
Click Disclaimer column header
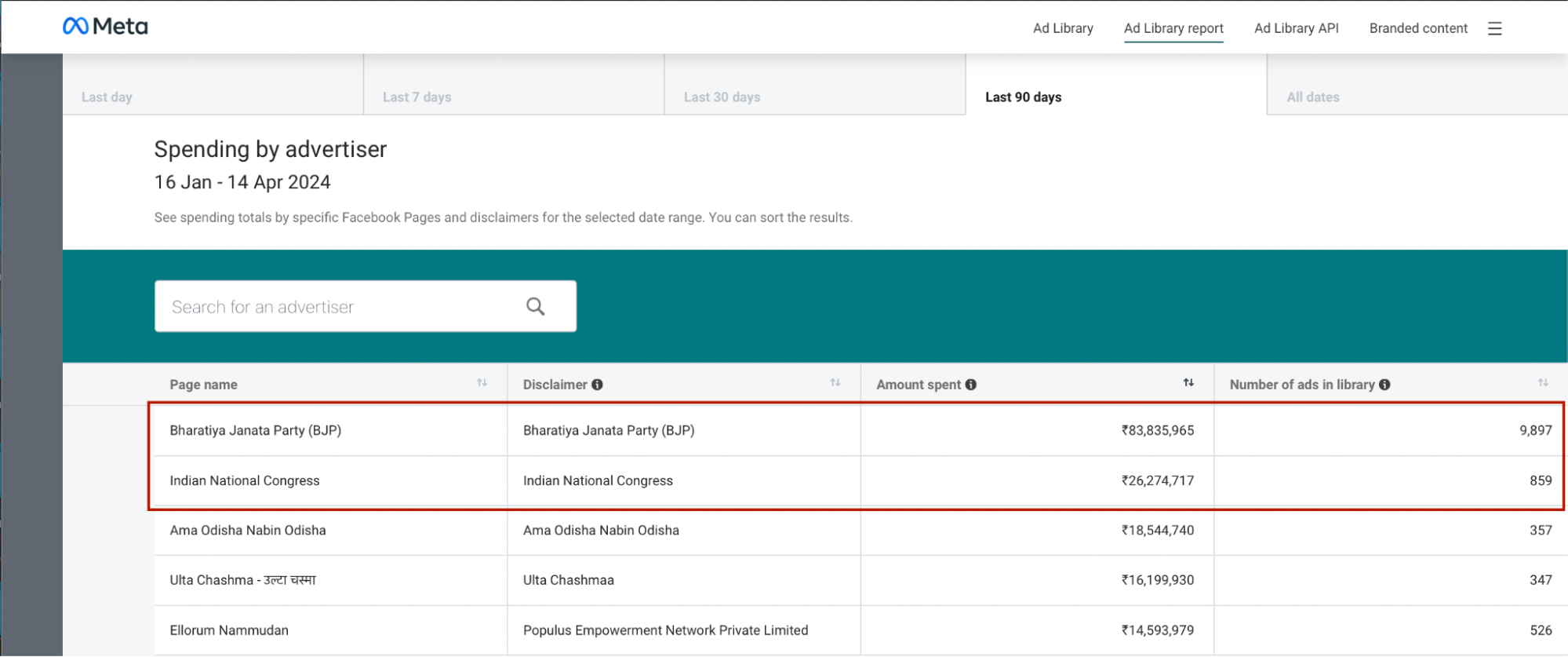(x=555, y=385)
